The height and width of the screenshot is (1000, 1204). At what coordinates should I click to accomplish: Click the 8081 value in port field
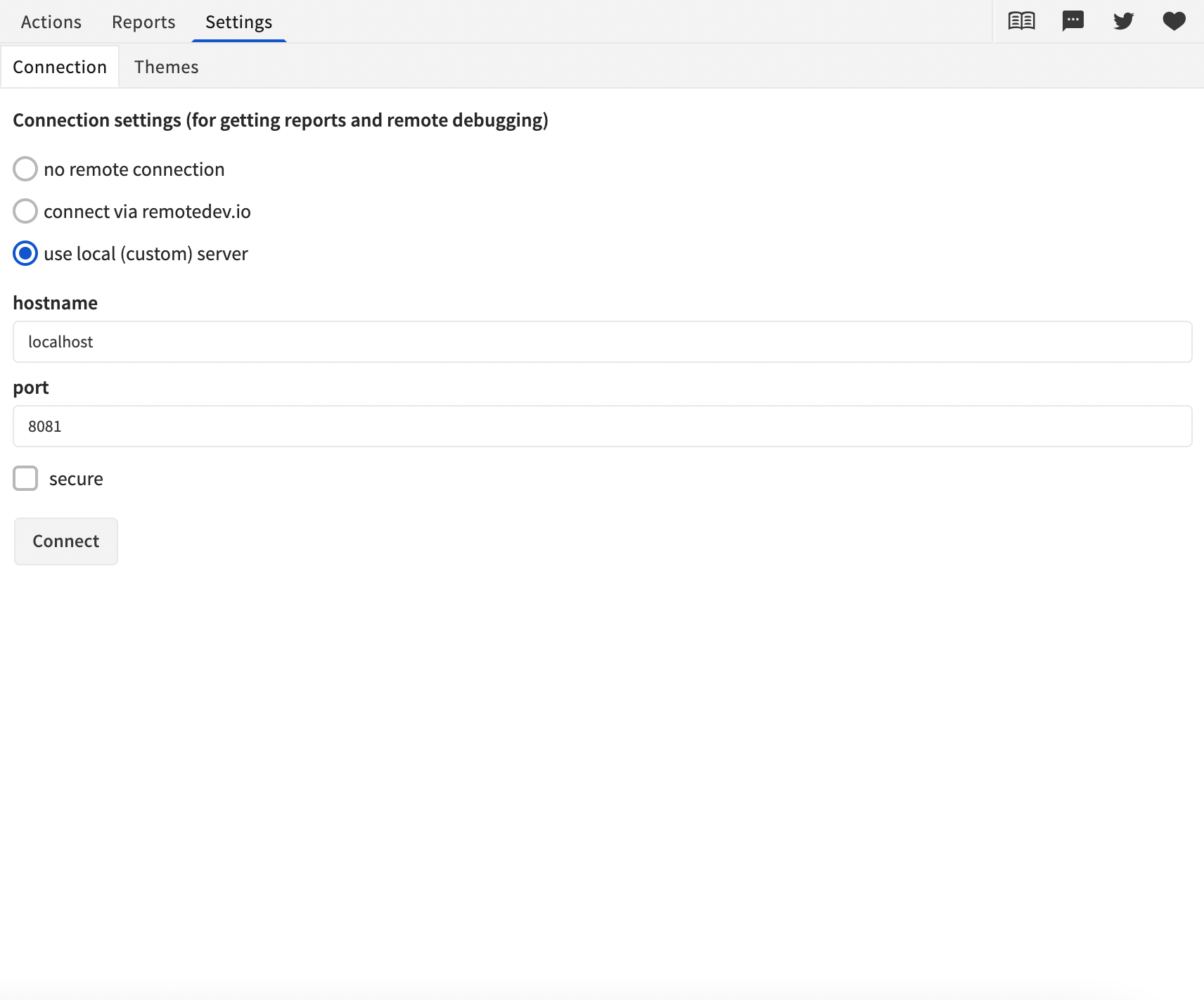click(x=45, y=426)
